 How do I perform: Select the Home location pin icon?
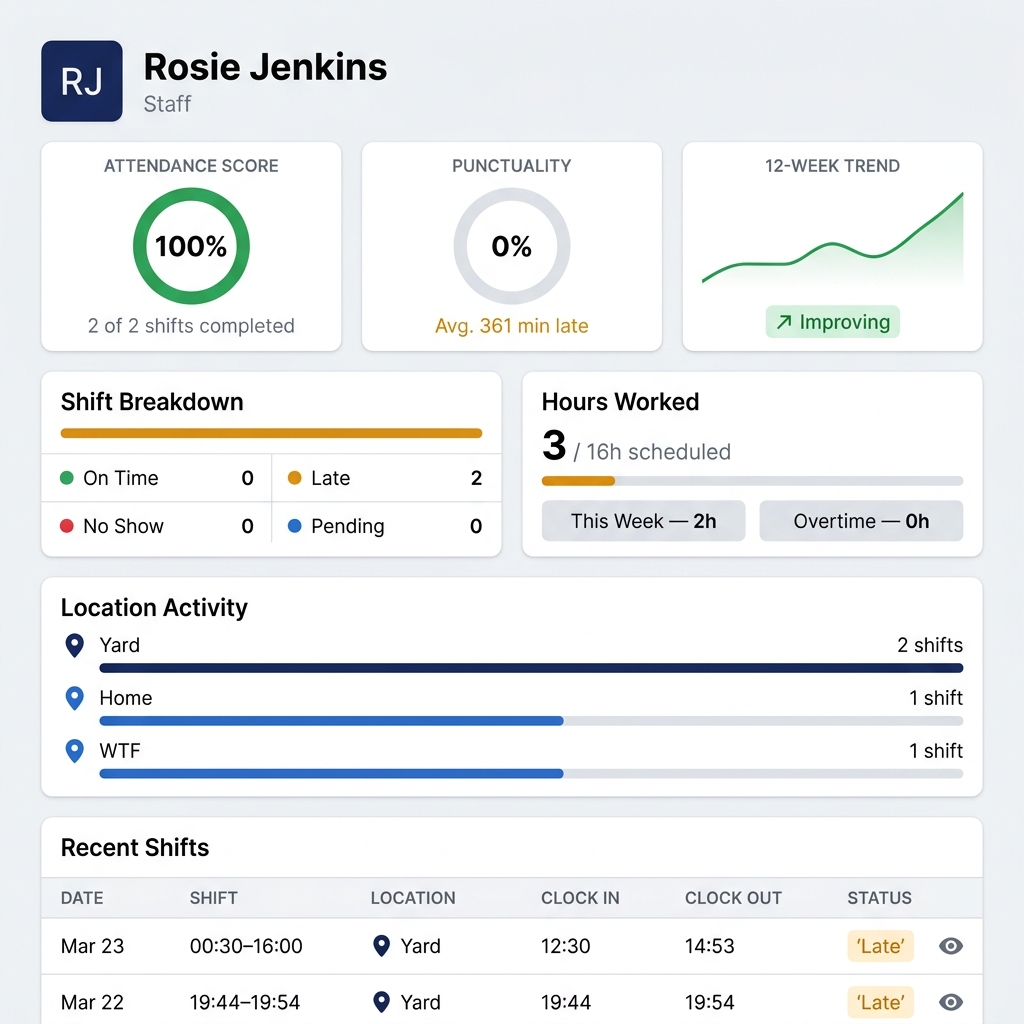coord(74,698)
